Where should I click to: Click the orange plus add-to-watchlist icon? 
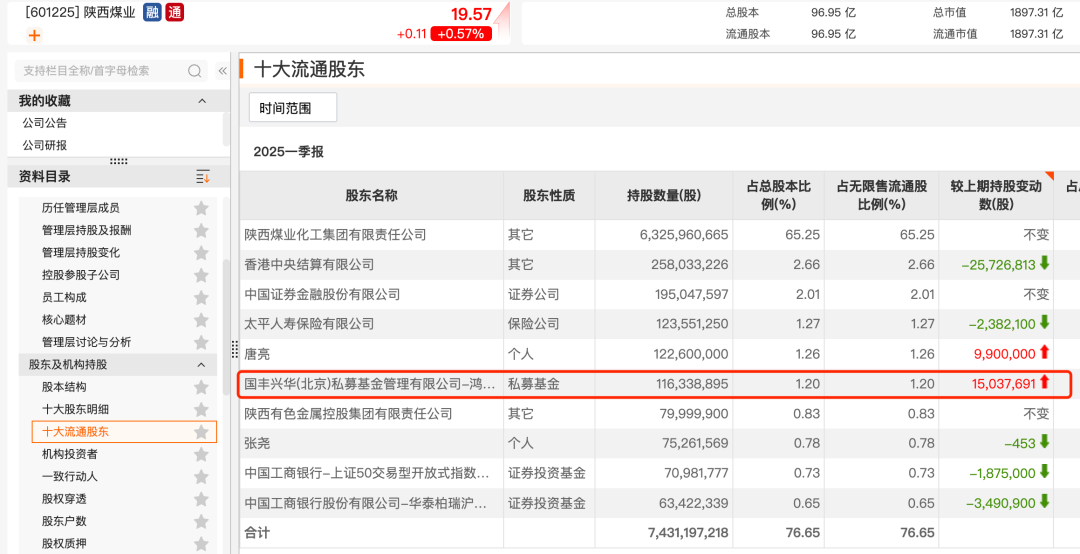point(34,35)
